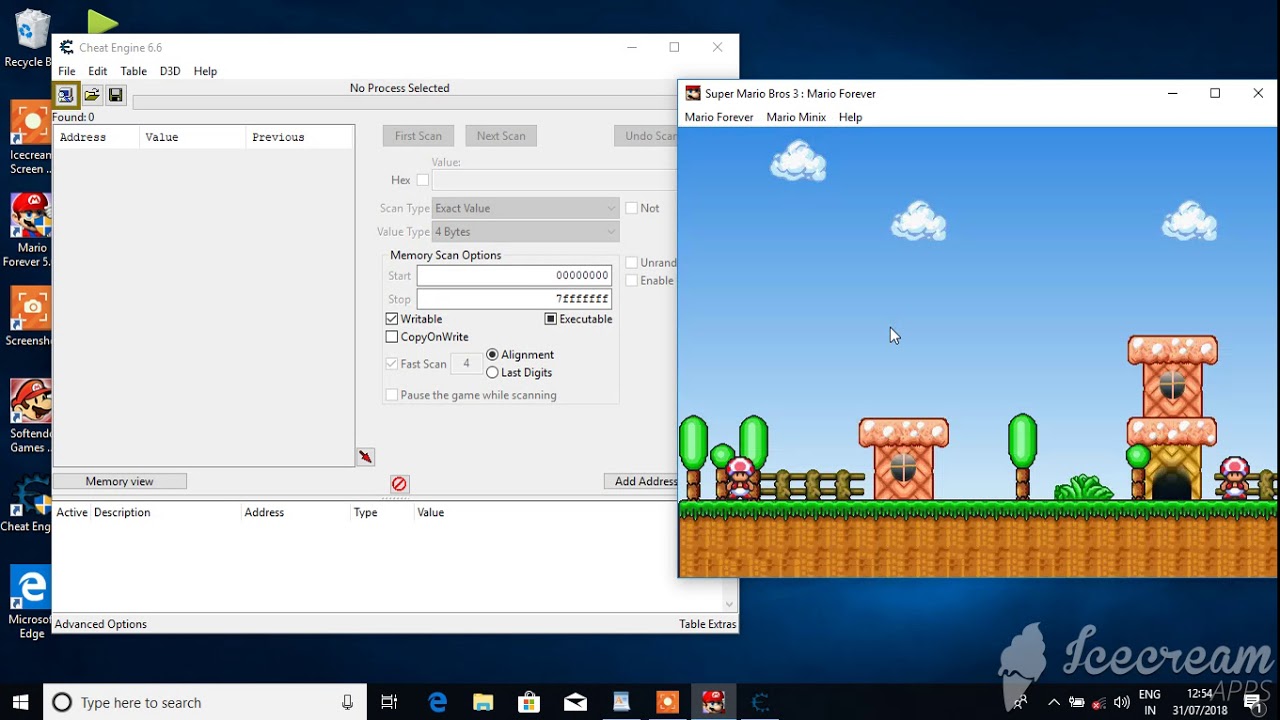Viewport: 1280px width, 720px height.
Task: Click the Stop address input field
Action: 514,299
